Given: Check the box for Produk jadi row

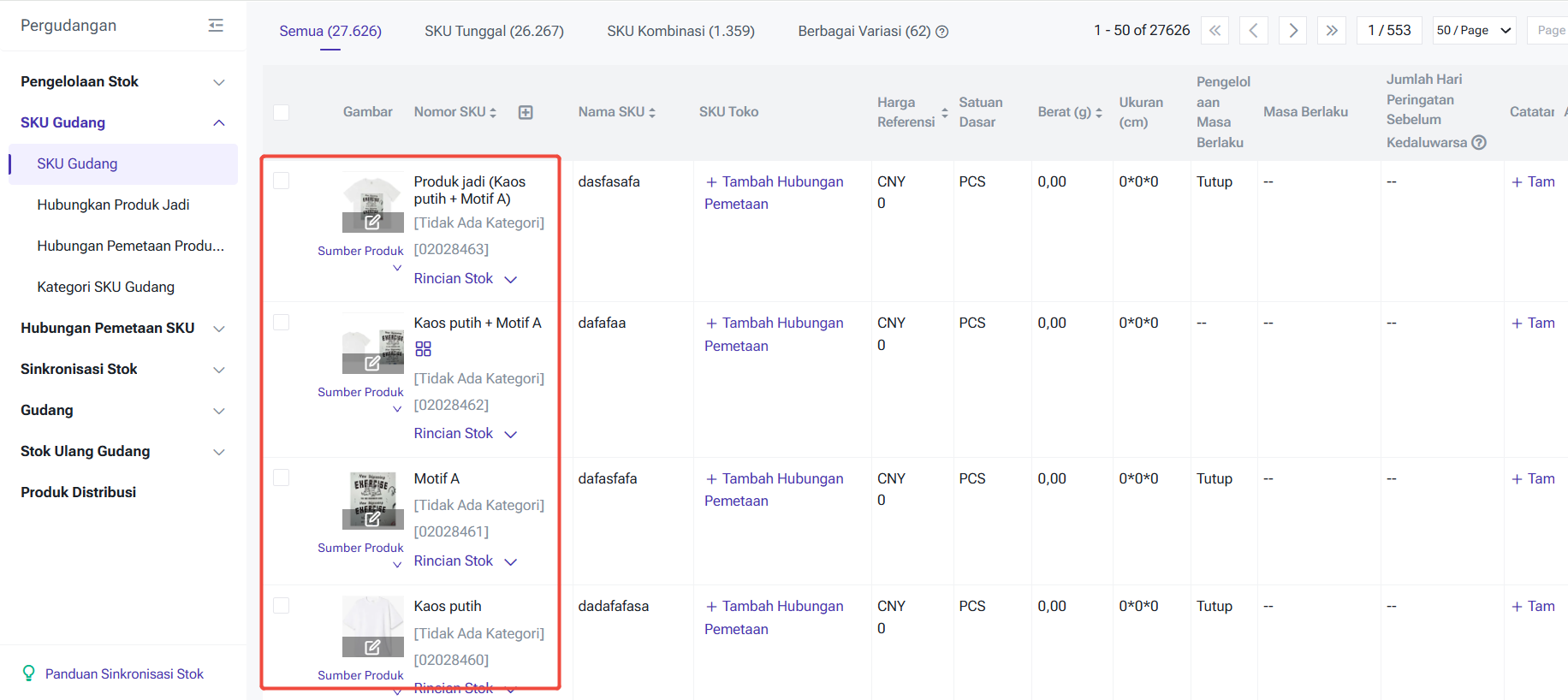Looking at the screenshot, I should point(281,181).
